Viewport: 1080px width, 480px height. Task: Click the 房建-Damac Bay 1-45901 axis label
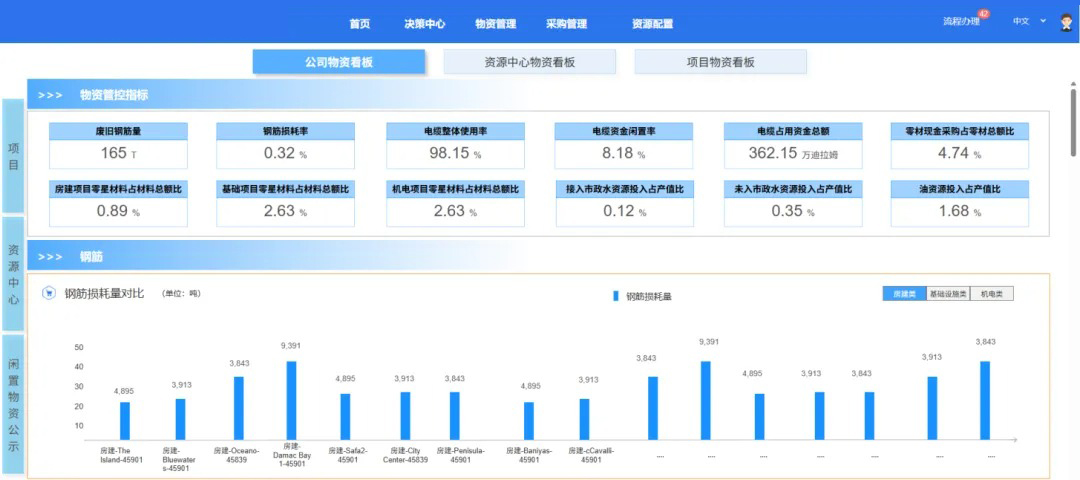[x=291, y=455]
